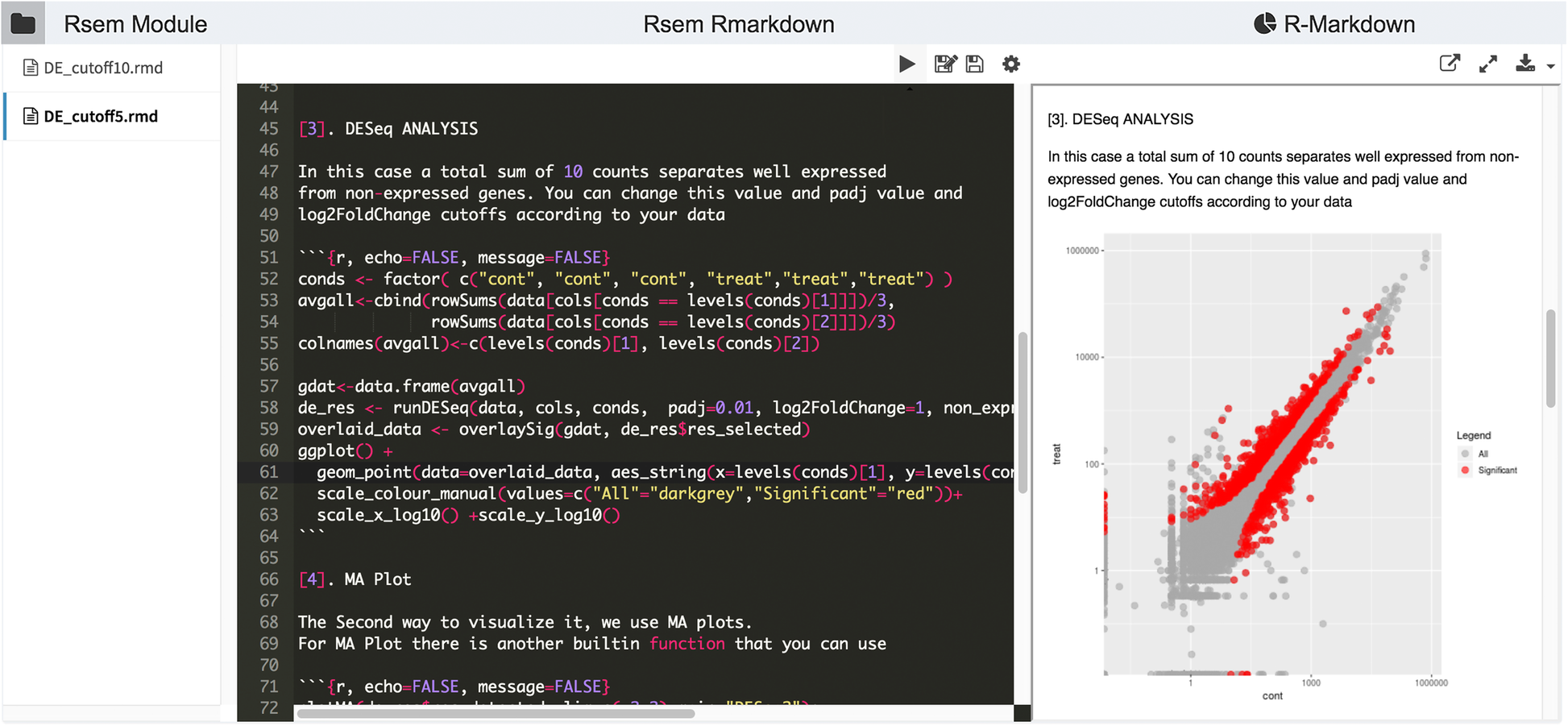This screenshot has height=726, width=1568.
Task: Click 'scale_colour_manual' on line 62
Action: click(x=406, y=493)
